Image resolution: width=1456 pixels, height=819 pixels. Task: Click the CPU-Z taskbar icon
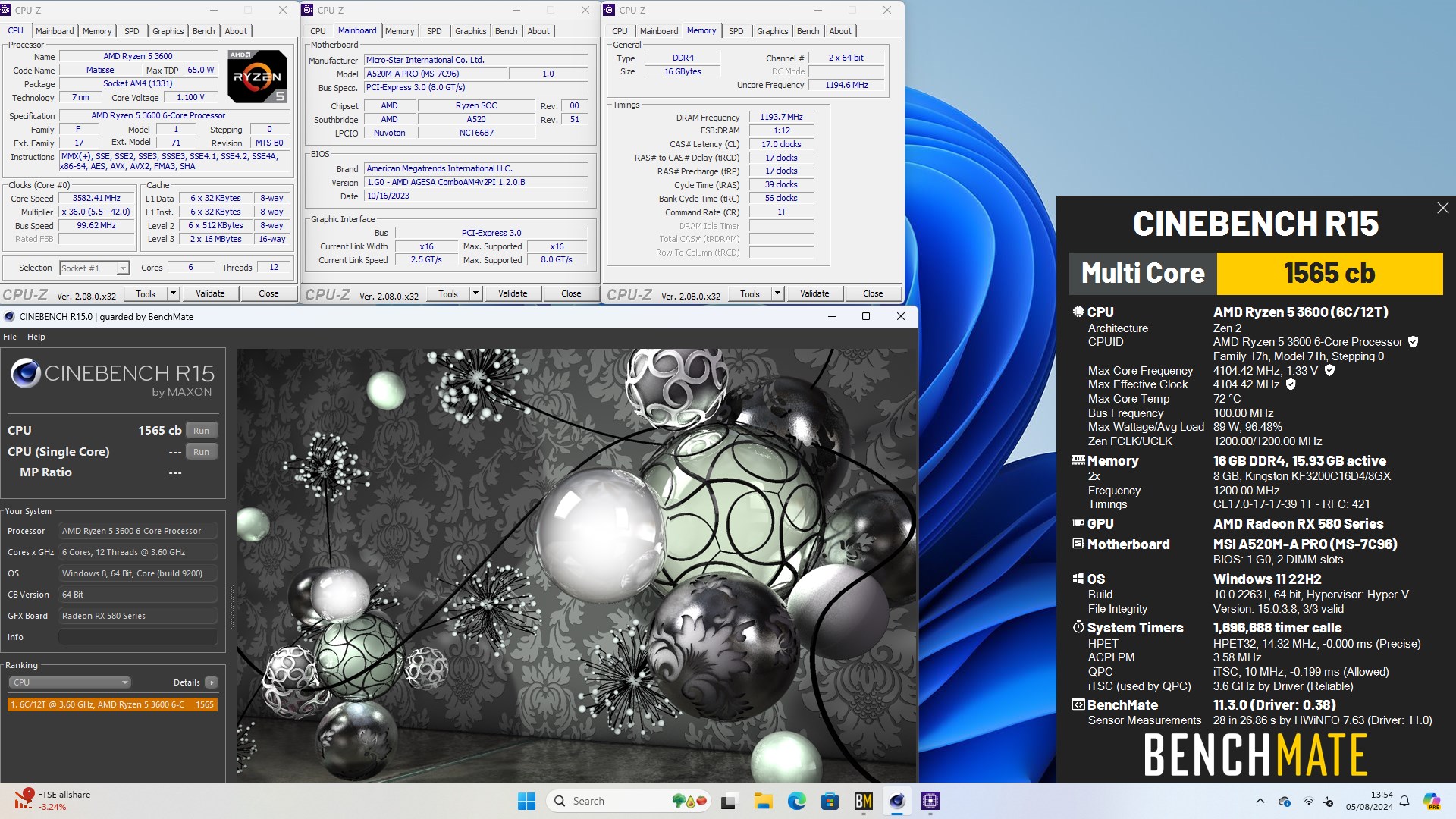tap(930, 801)
